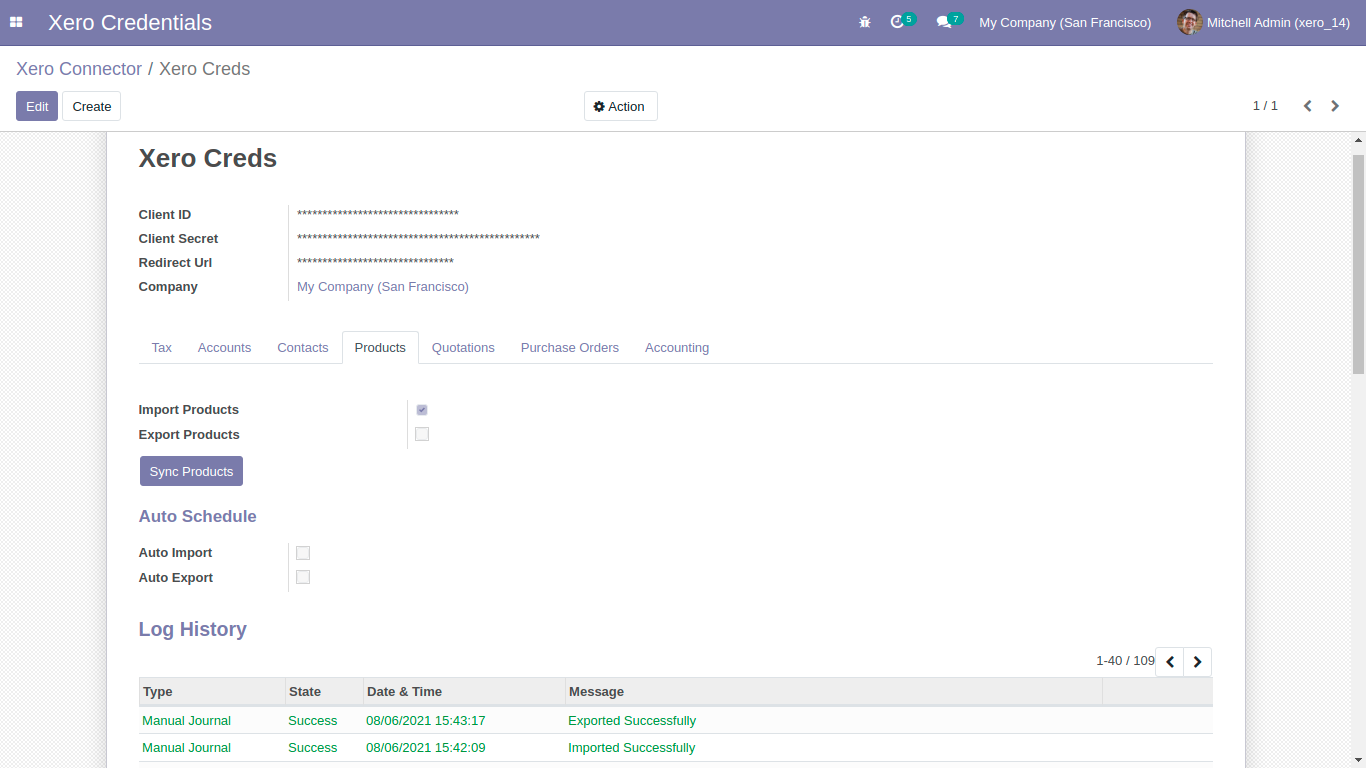Open the apps grid menu icon
This screenshot has height=768, width=1366.
click(16, 22)
